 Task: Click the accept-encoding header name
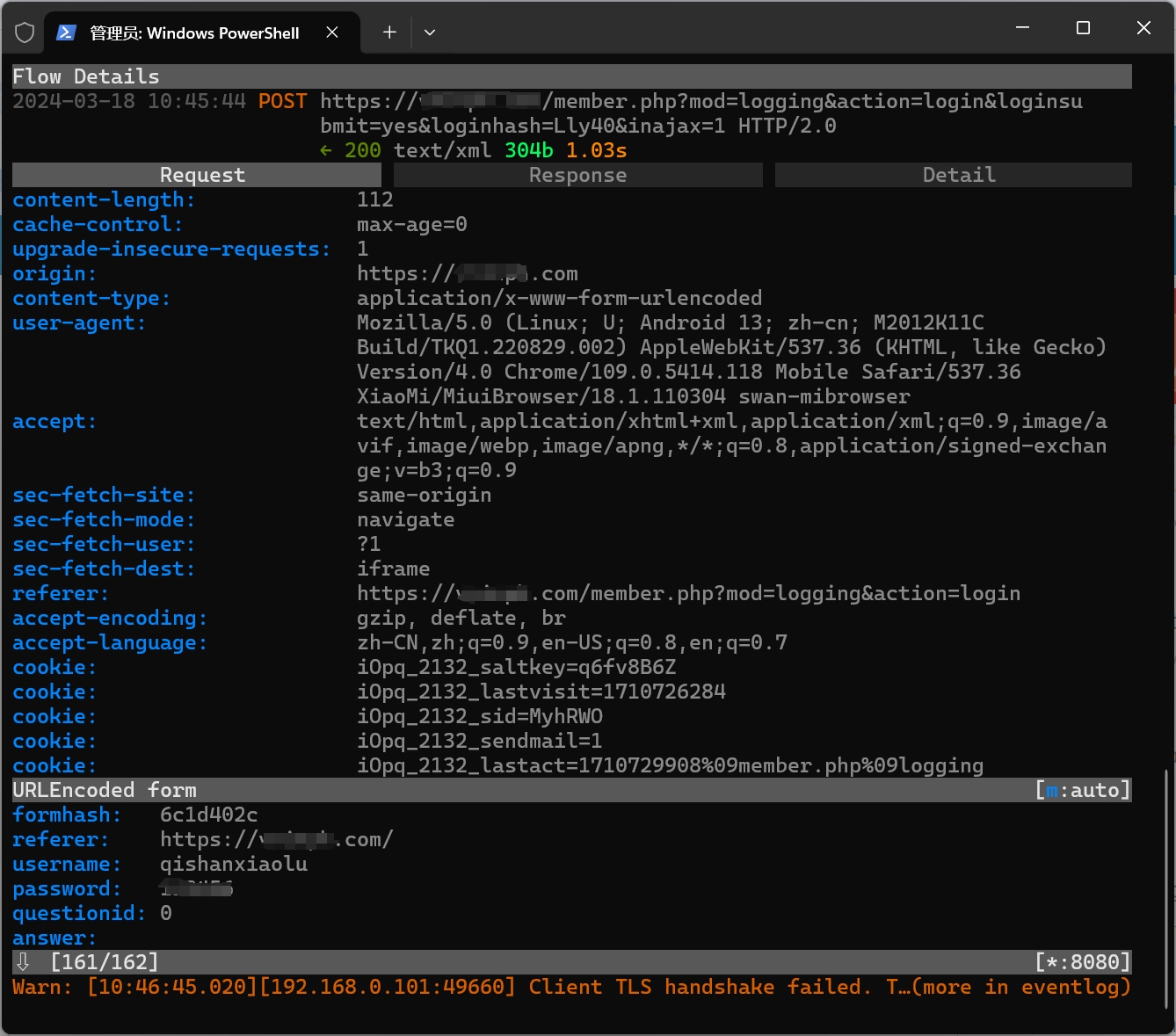[x=110, y=618]
